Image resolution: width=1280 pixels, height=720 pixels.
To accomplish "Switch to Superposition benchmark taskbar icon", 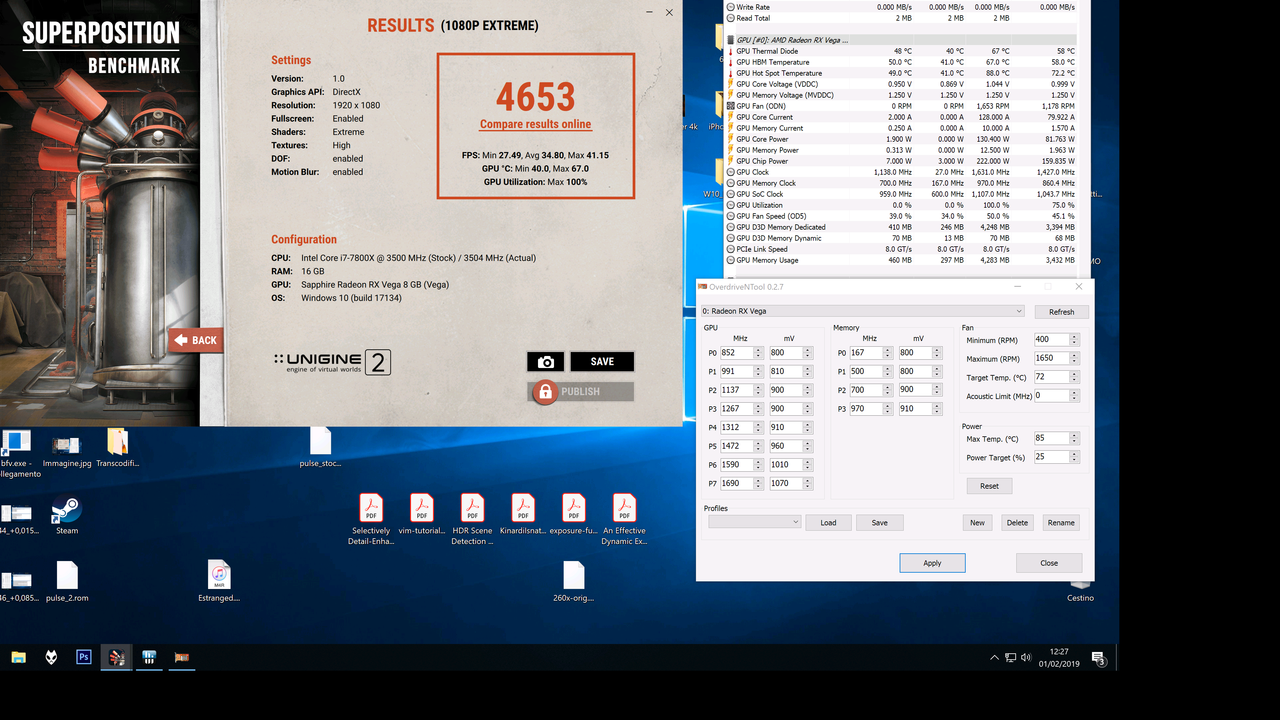I will tap(116, 657).
